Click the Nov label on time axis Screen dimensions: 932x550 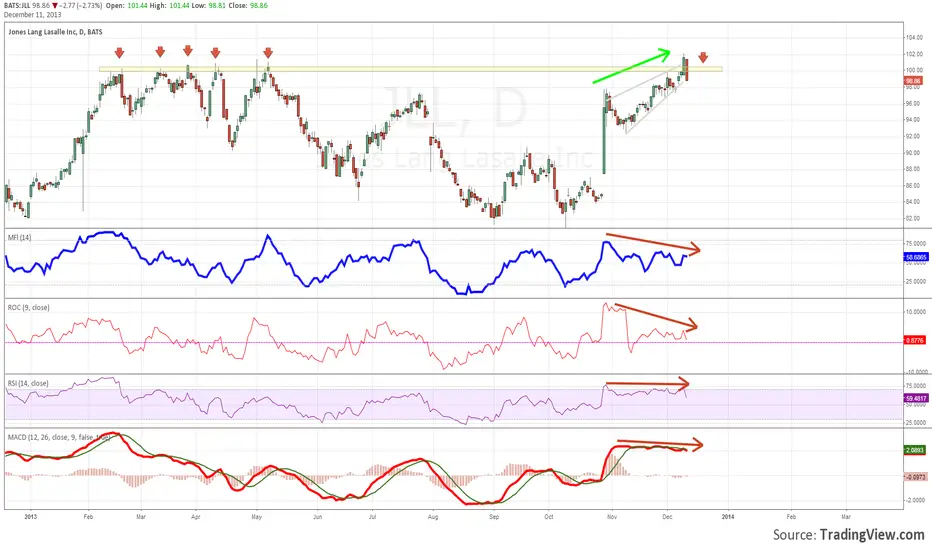pos(612,517)
